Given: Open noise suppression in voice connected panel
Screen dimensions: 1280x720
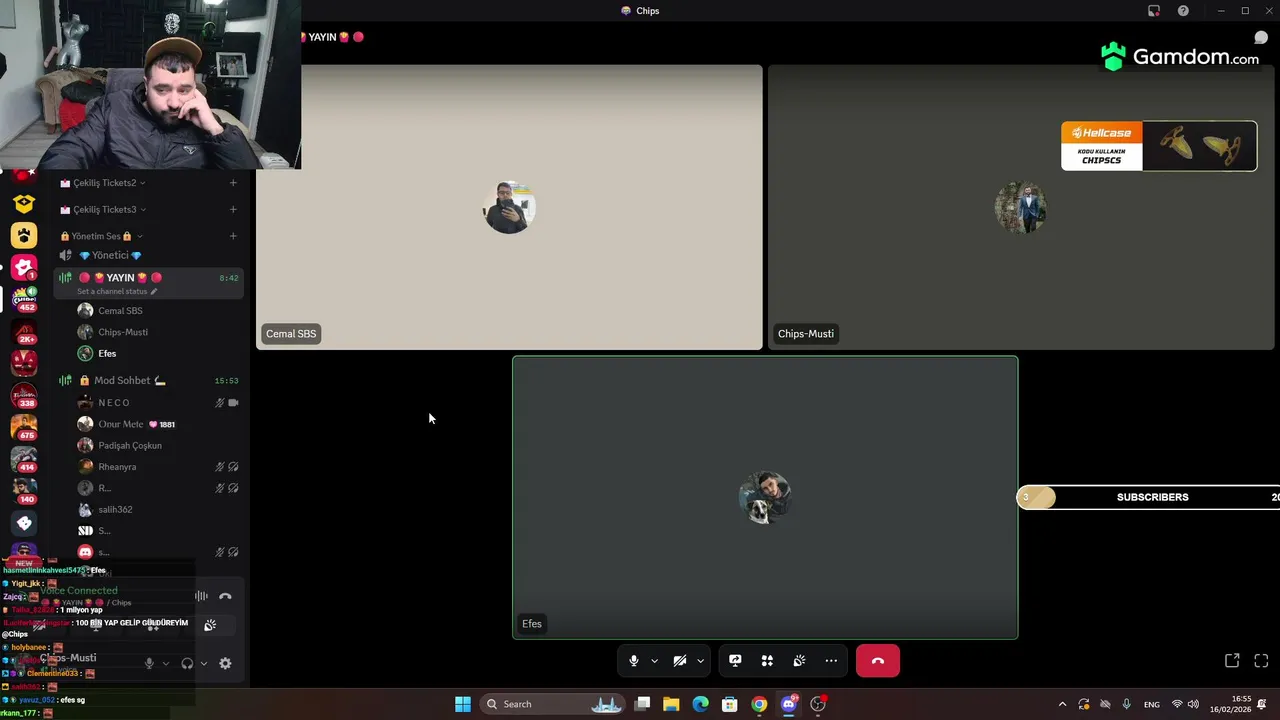Looking at the screenshot, I should point(201,596).
